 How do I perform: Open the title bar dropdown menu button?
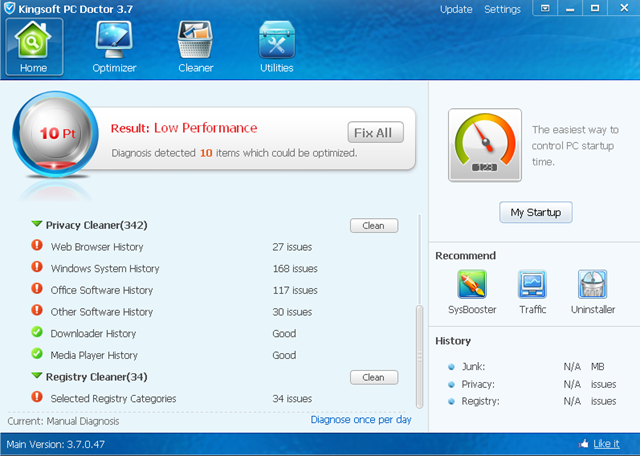tap(545, 8)
